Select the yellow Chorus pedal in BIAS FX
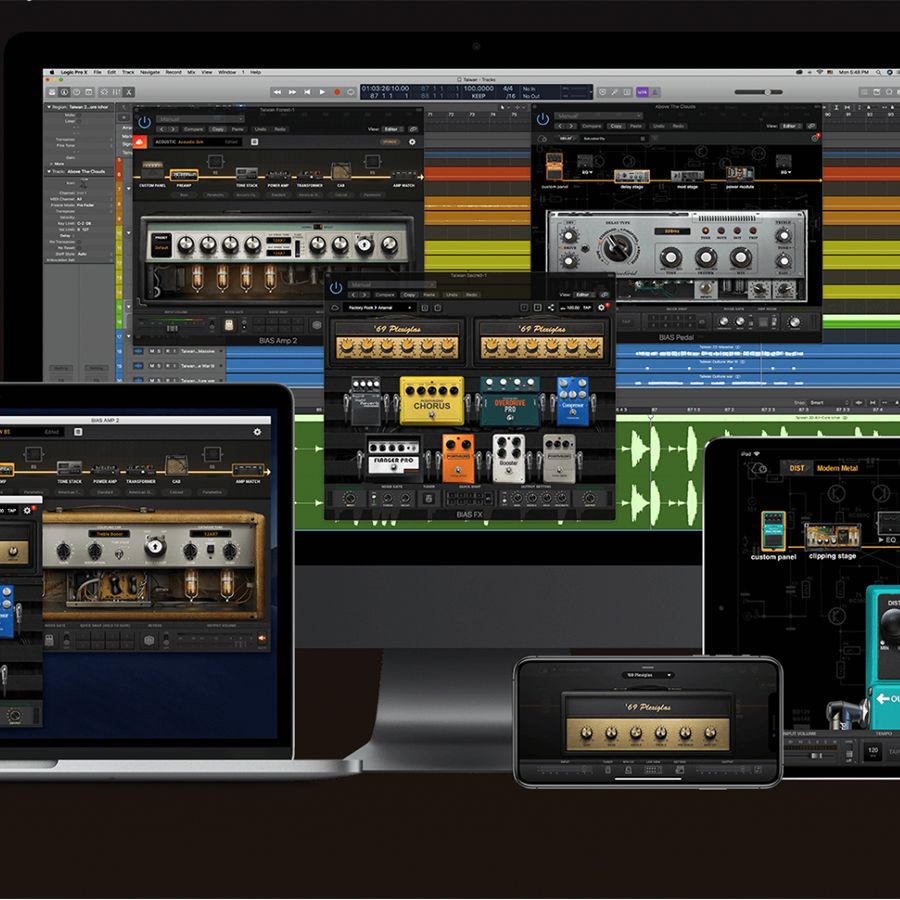 pyautogui.click(x=432, y=400)
